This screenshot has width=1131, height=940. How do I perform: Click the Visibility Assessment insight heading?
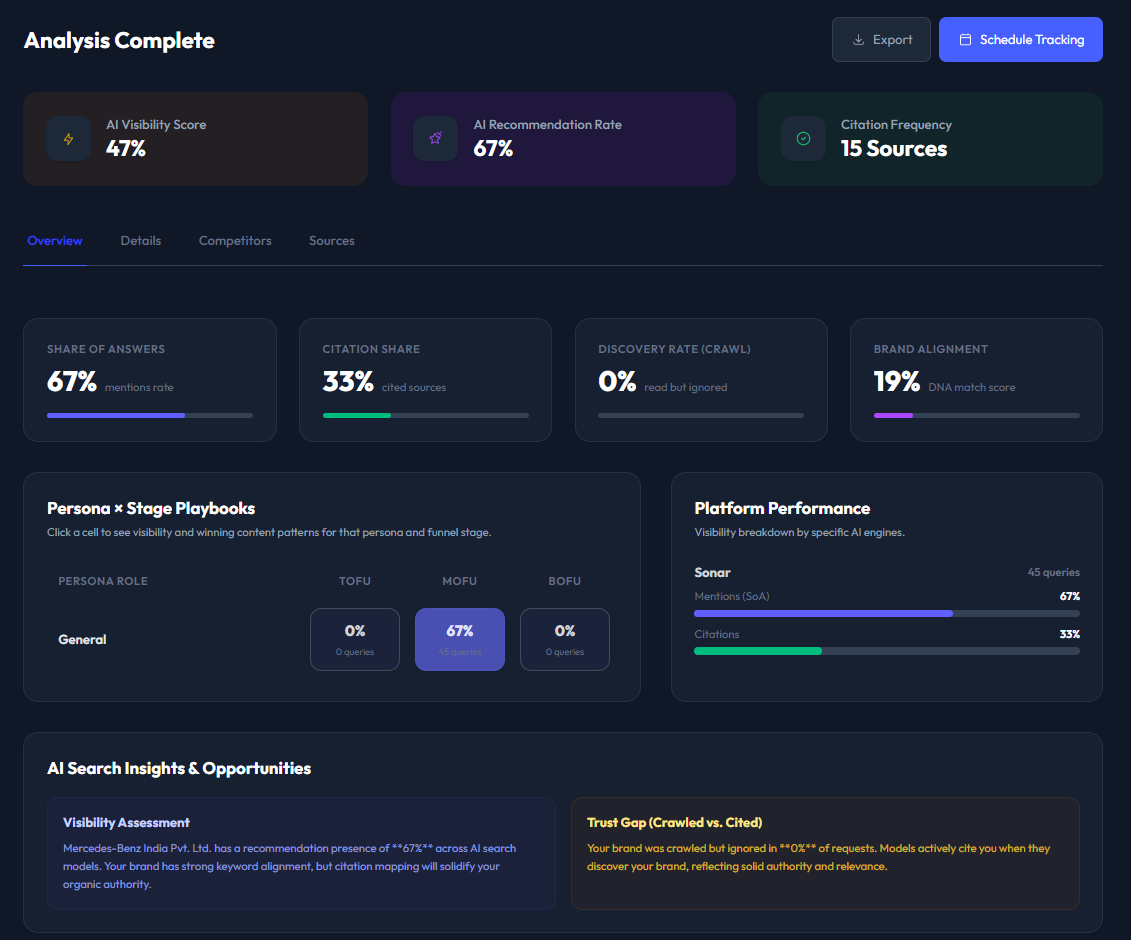tap(126, 822)
